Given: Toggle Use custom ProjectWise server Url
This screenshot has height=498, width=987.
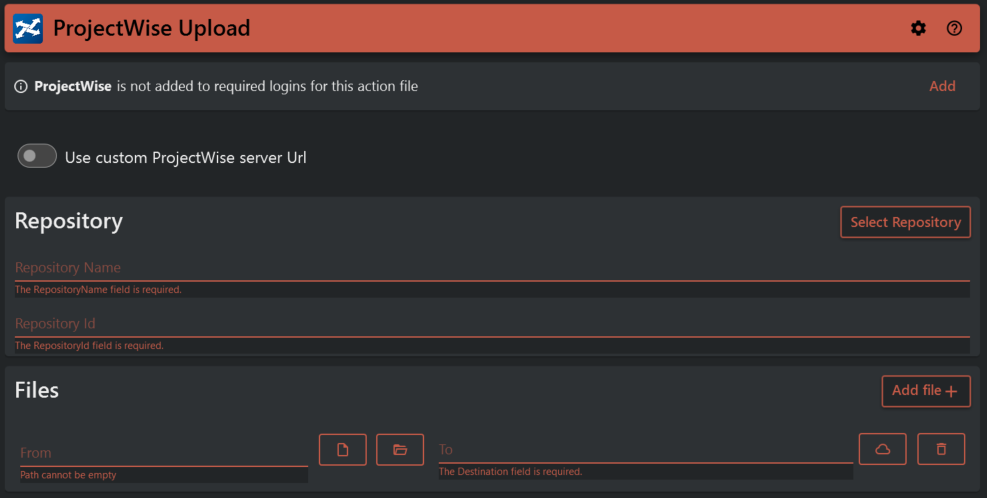Looking at the screenshot, I should tap(37, 156).
